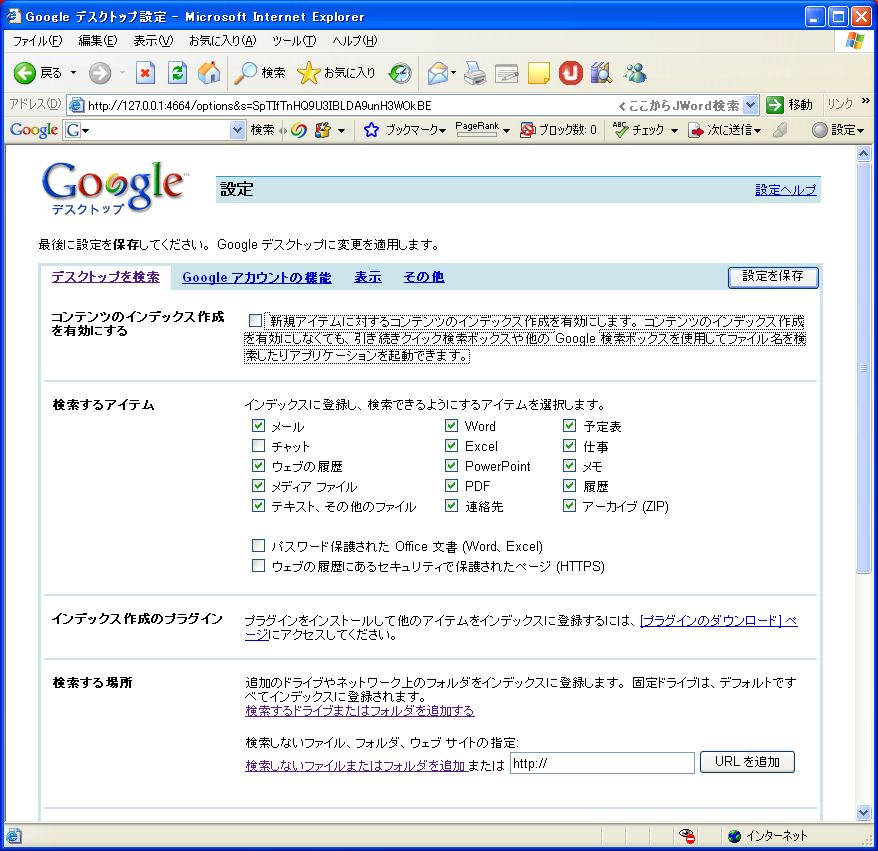Click the Google toolbar swirl icon

click(x=299, y=130)
